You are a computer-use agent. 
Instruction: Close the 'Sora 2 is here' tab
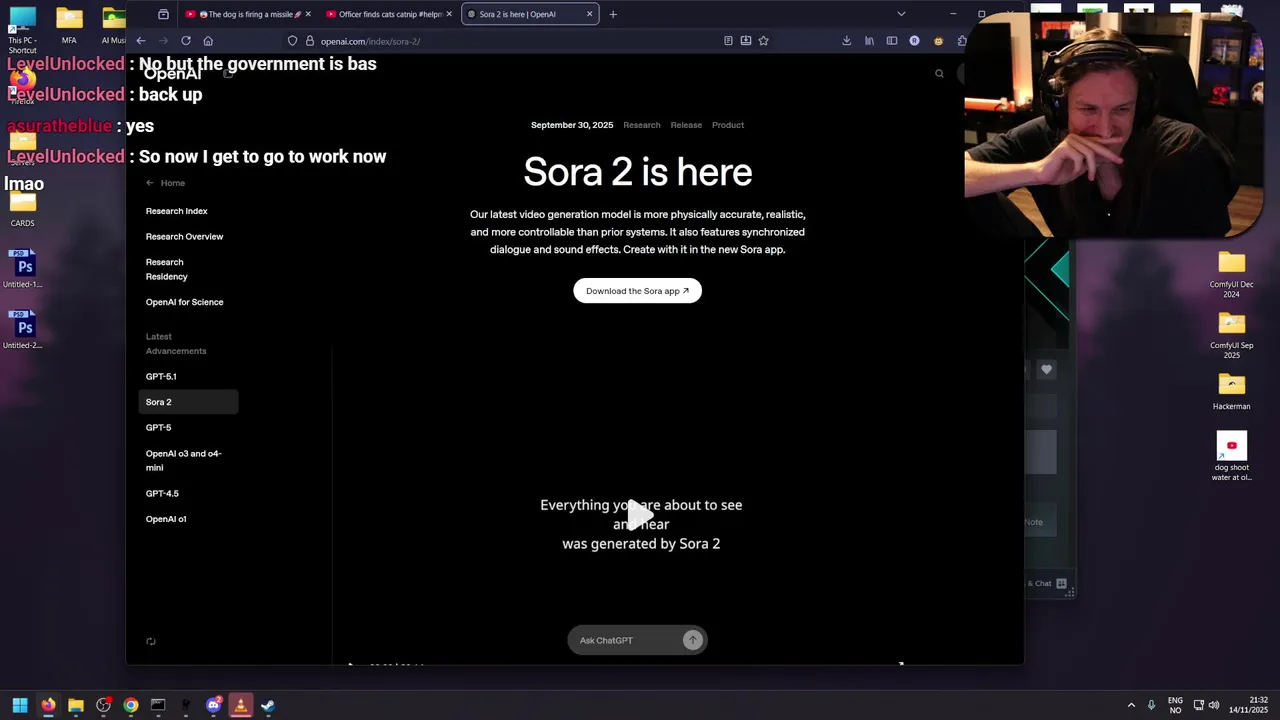(x=589, y=14)
